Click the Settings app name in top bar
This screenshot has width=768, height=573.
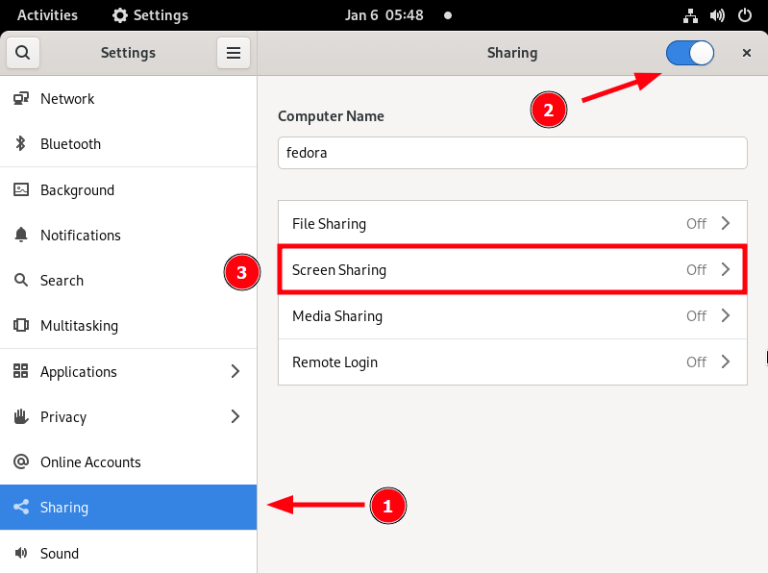(161, 15)
